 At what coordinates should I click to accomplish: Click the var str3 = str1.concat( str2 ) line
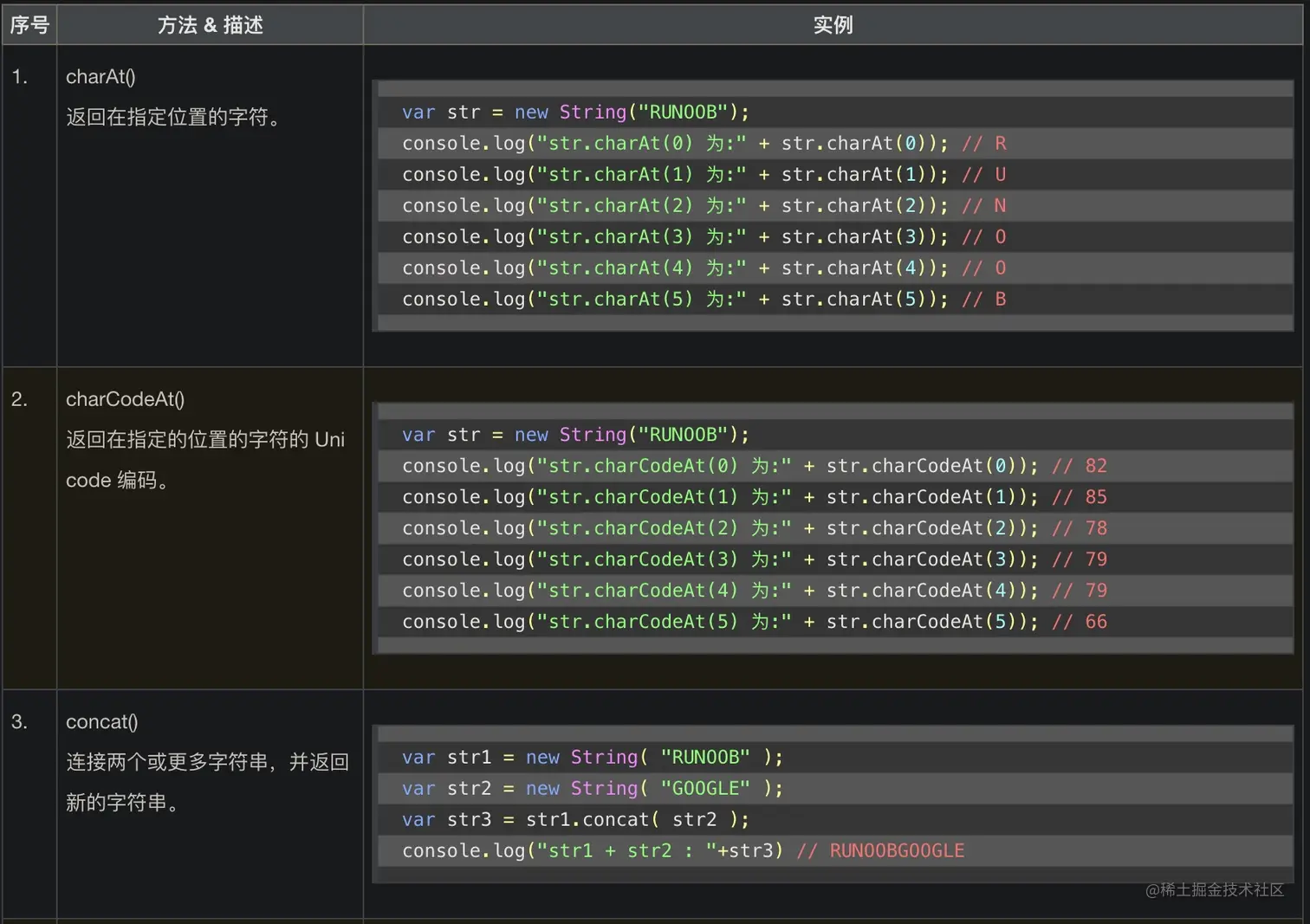[x=575, y=818]
